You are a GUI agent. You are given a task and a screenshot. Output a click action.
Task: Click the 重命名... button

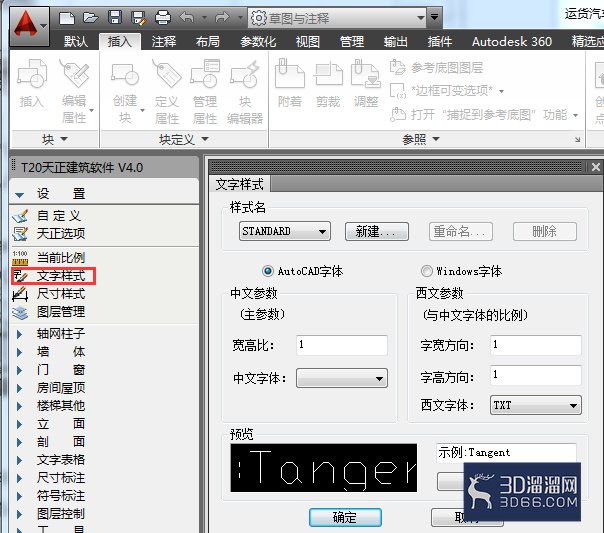click(461, 231)
